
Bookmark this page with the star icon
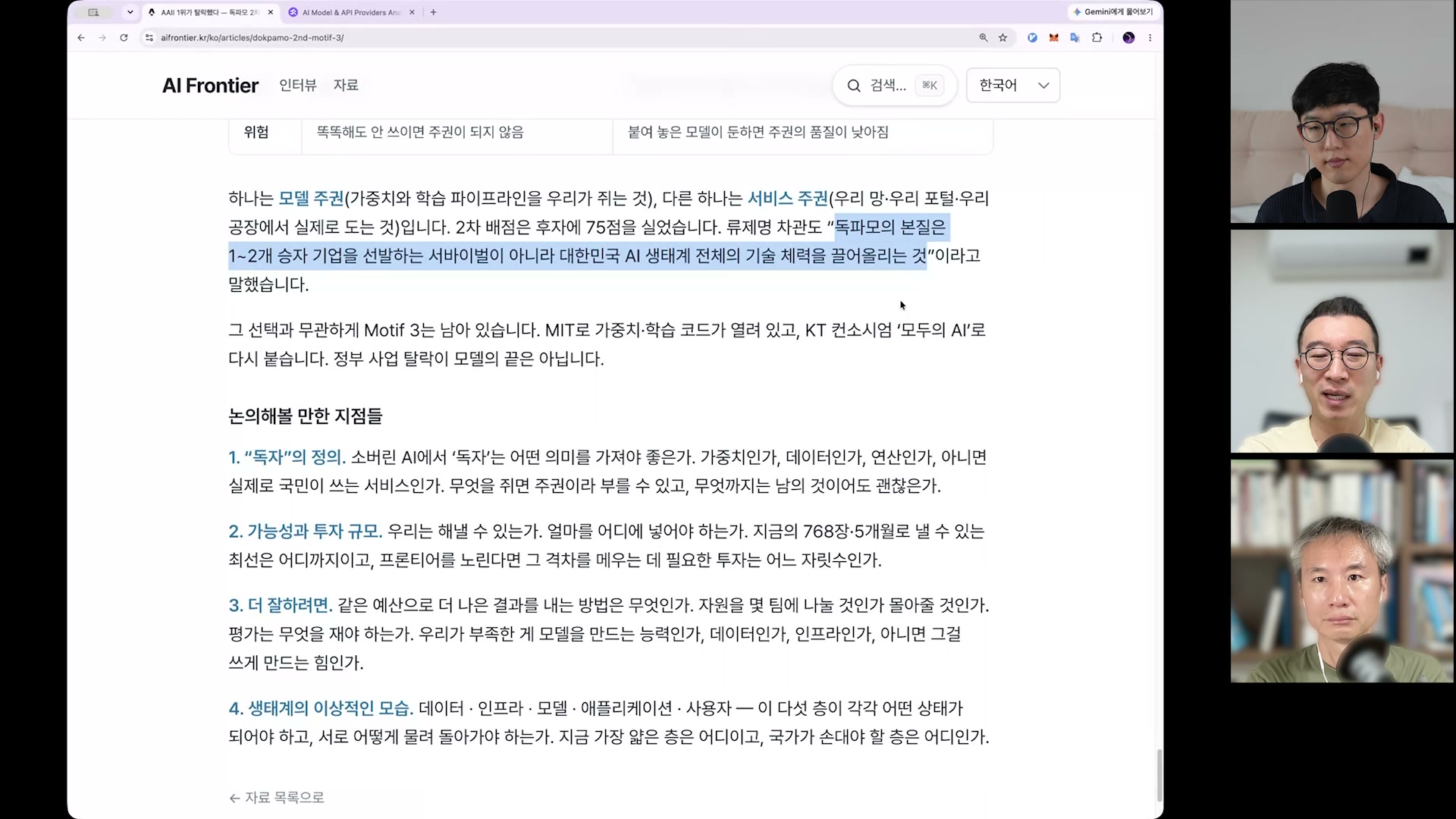(1003, 37)
